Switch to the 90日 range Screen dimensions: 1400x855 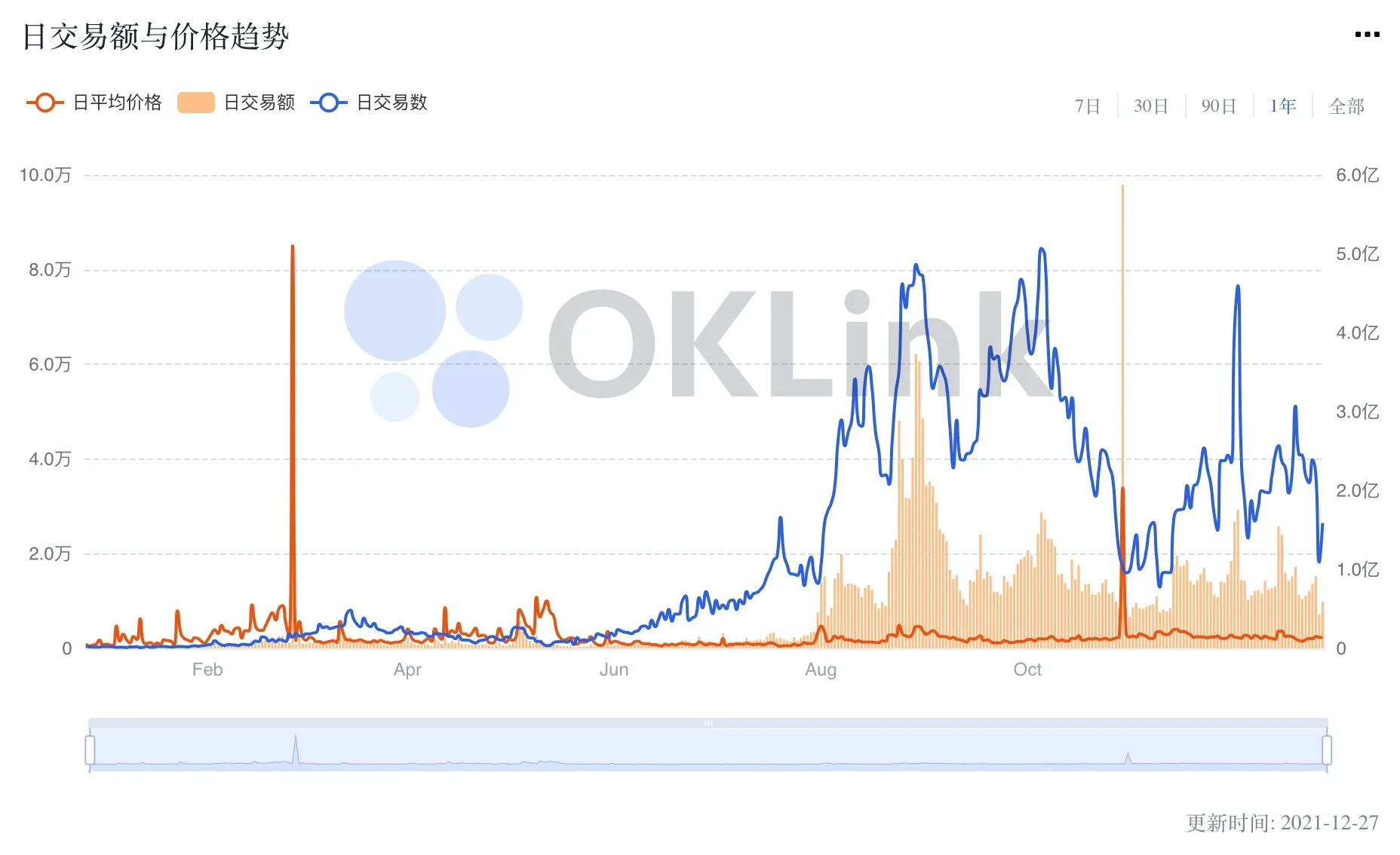1218,106
